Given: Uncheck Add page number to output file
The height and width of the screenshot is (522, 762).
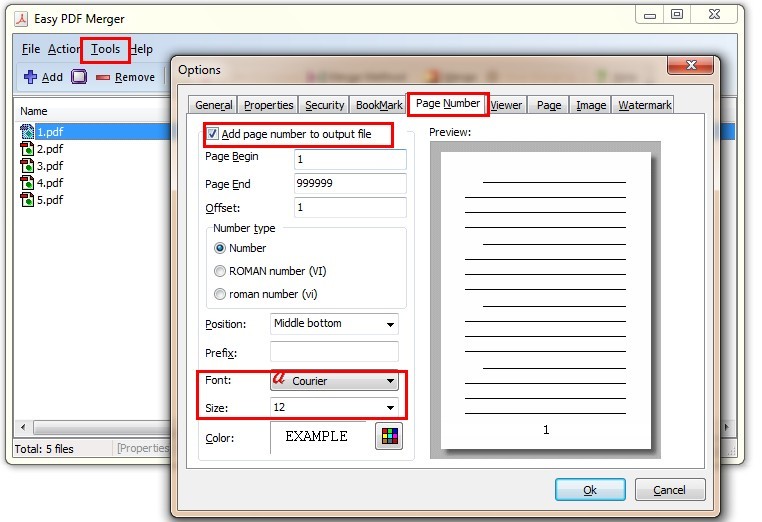Looking at the screenshot, I should (x=213, y=134).
